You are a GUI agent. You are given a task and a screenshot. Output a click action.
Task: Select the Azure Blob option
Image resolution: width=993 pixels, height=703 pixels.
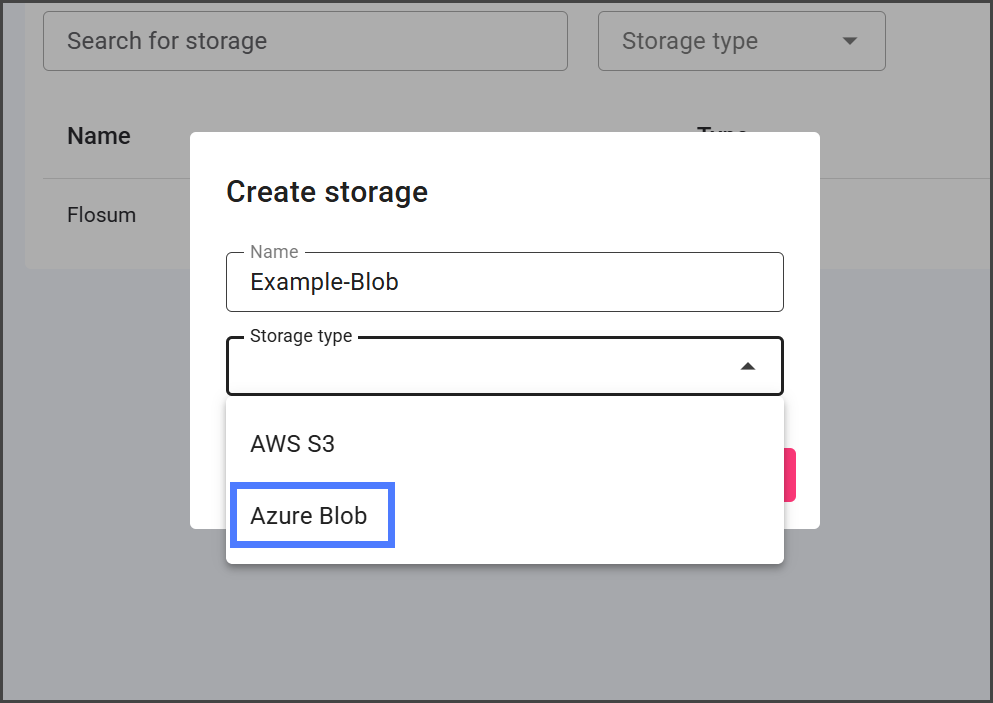tap(309, 516)
